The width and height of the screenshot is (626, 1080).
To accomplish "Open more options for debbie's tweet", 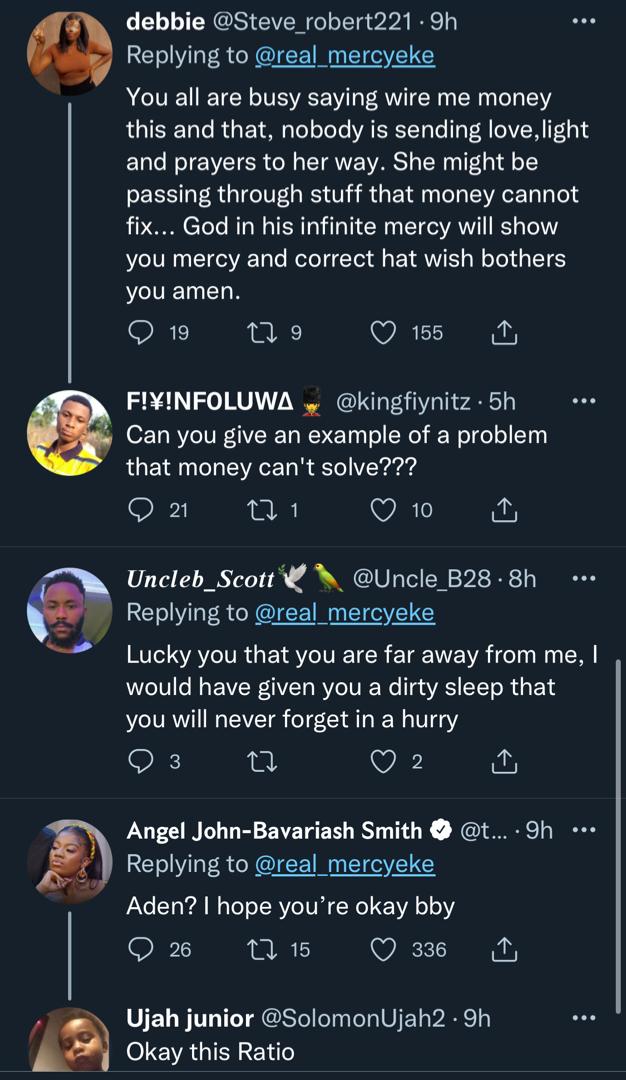I will tap(583, 22).
